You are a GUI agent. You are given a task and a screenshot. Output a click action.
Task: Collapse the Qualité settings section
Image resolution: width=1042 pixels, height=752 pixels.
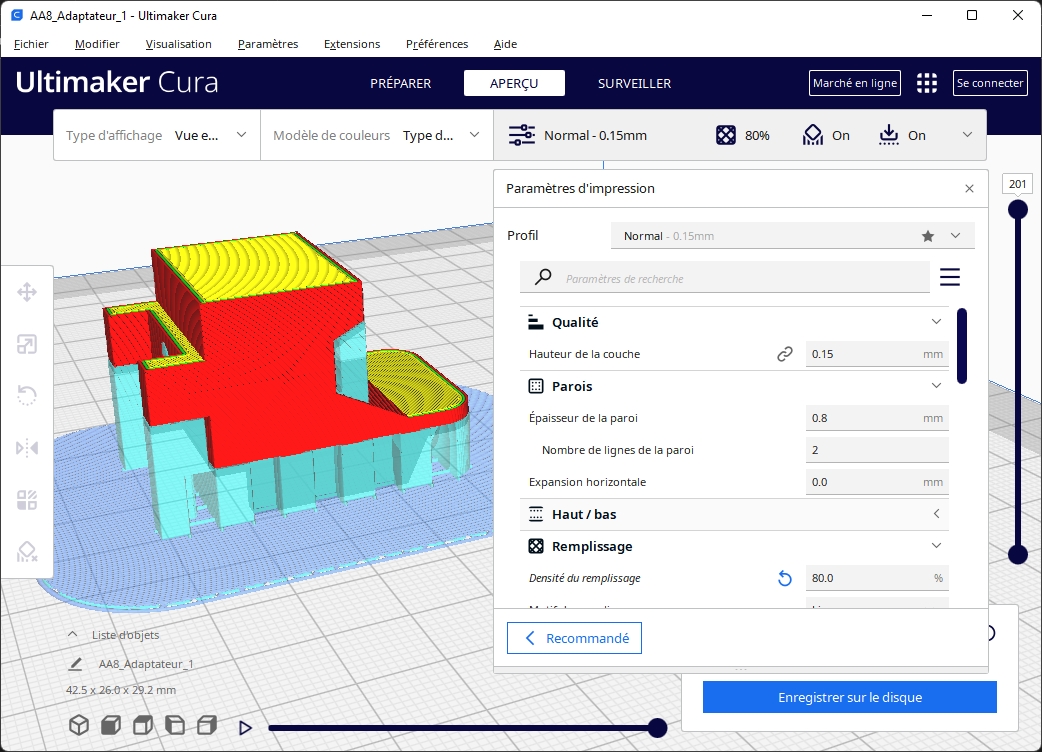pos(936,322)
